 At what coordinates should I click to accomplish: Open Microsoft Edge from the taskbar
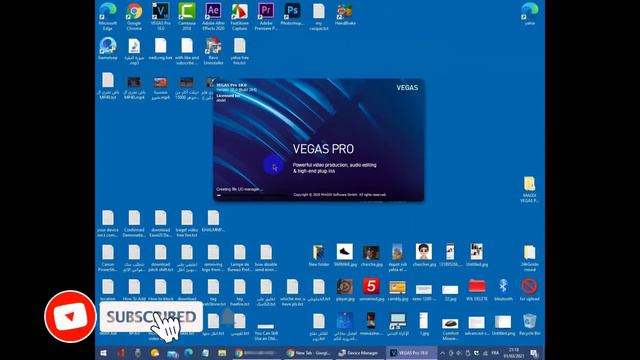(189, 353)
